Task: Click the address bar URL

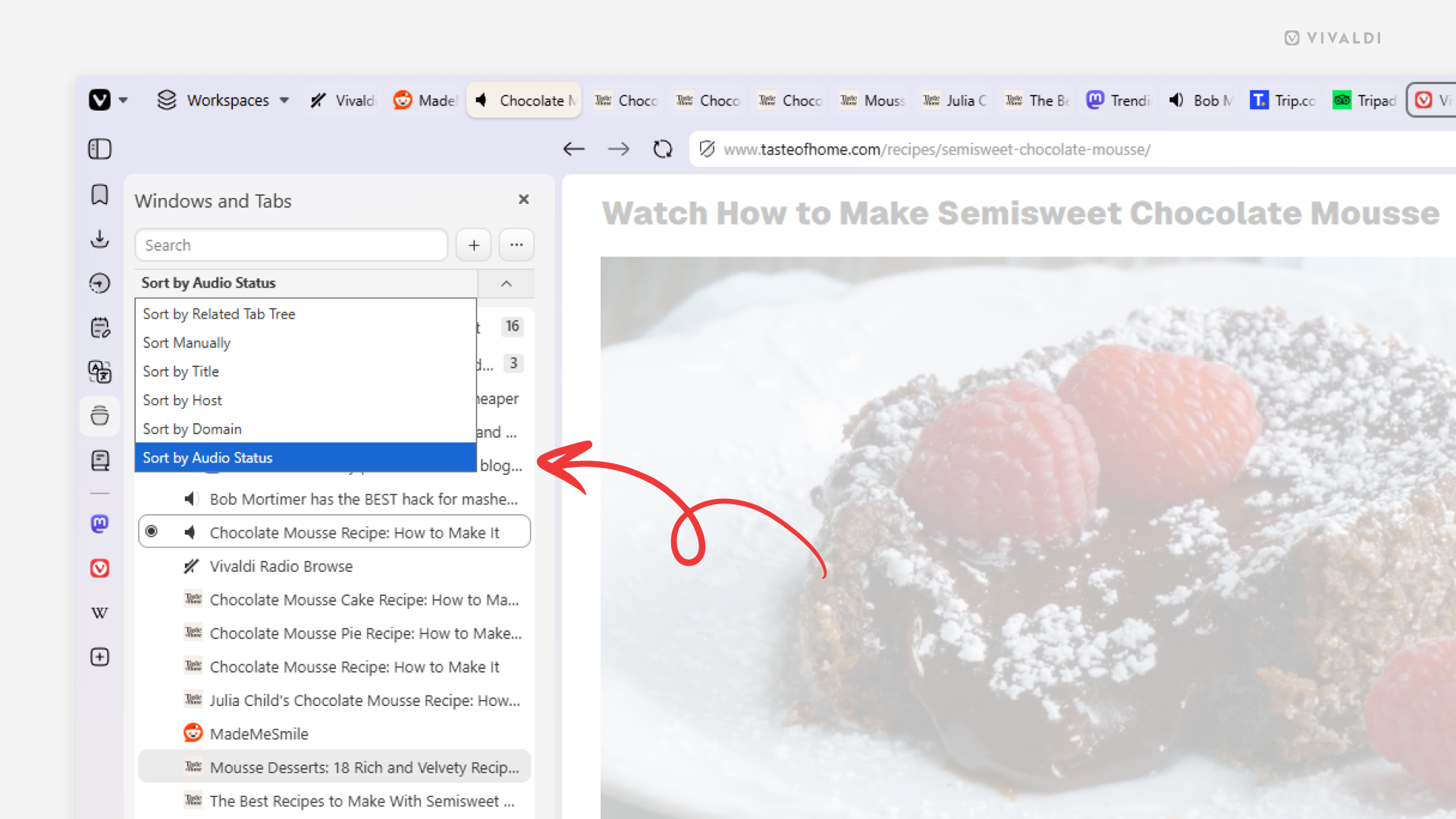Action: pos(937,149)
